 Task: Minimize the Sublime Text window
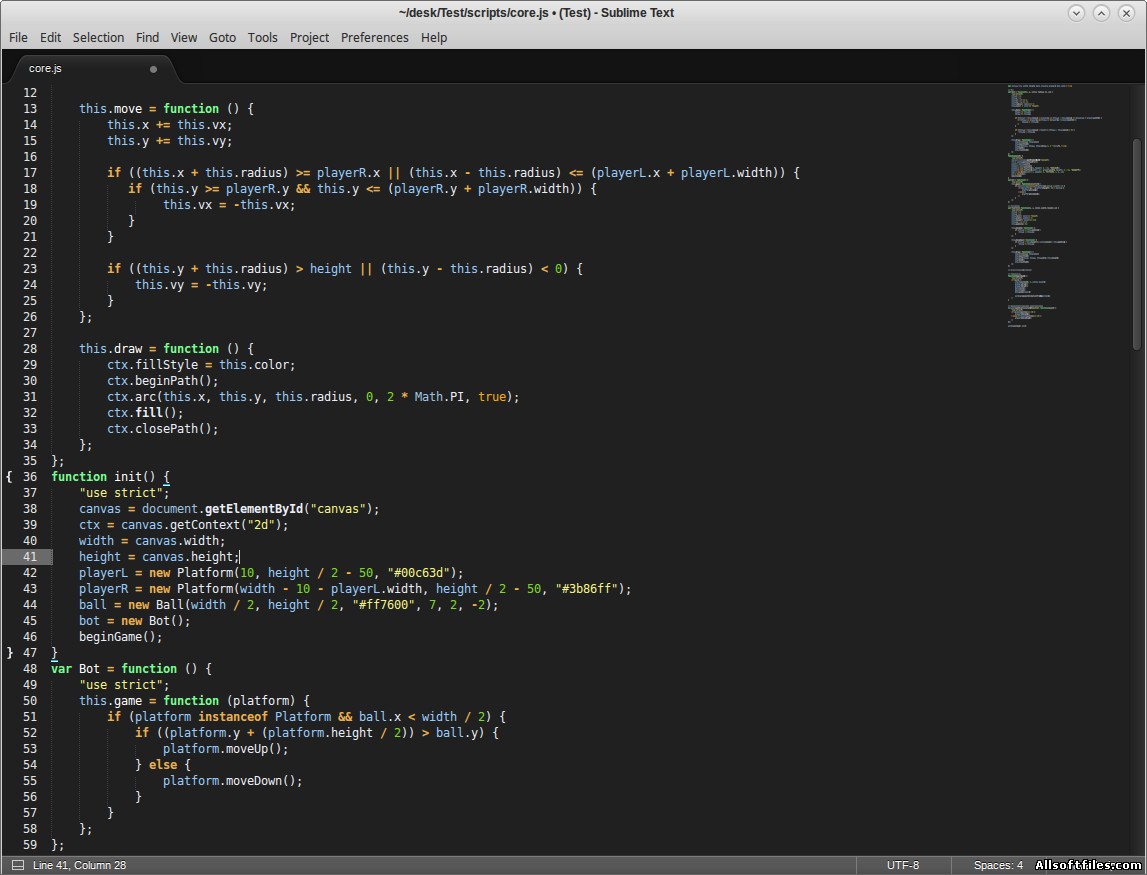[x=1076, y=13]
